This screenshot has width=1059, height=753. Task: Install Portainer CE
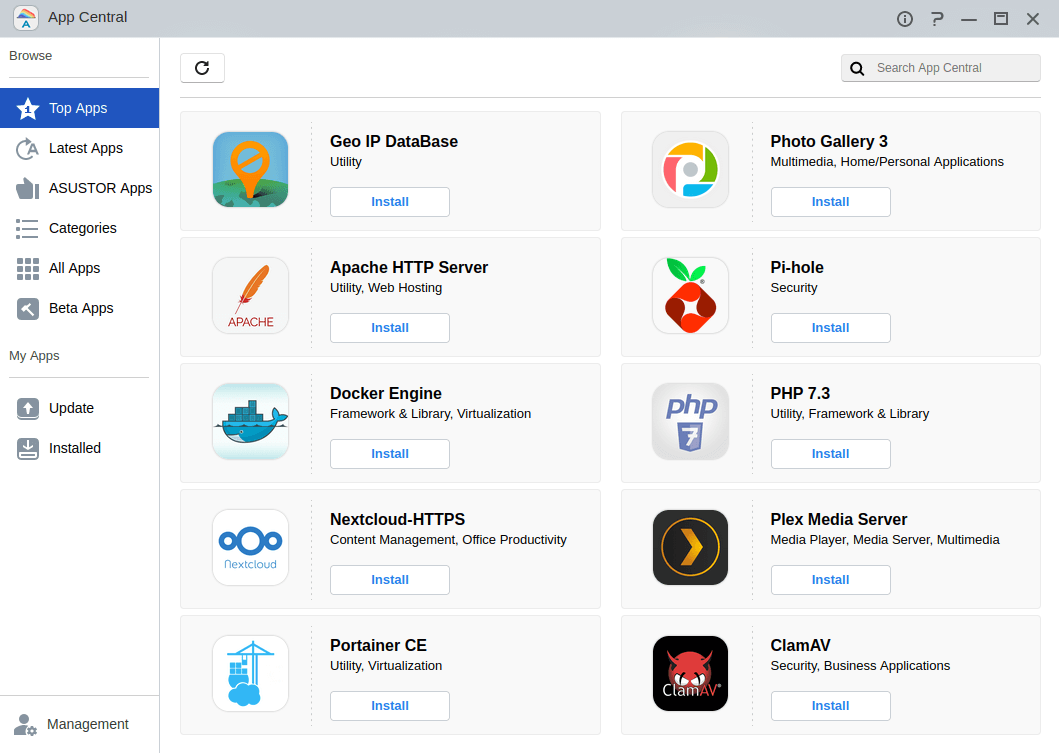point(390,706)
